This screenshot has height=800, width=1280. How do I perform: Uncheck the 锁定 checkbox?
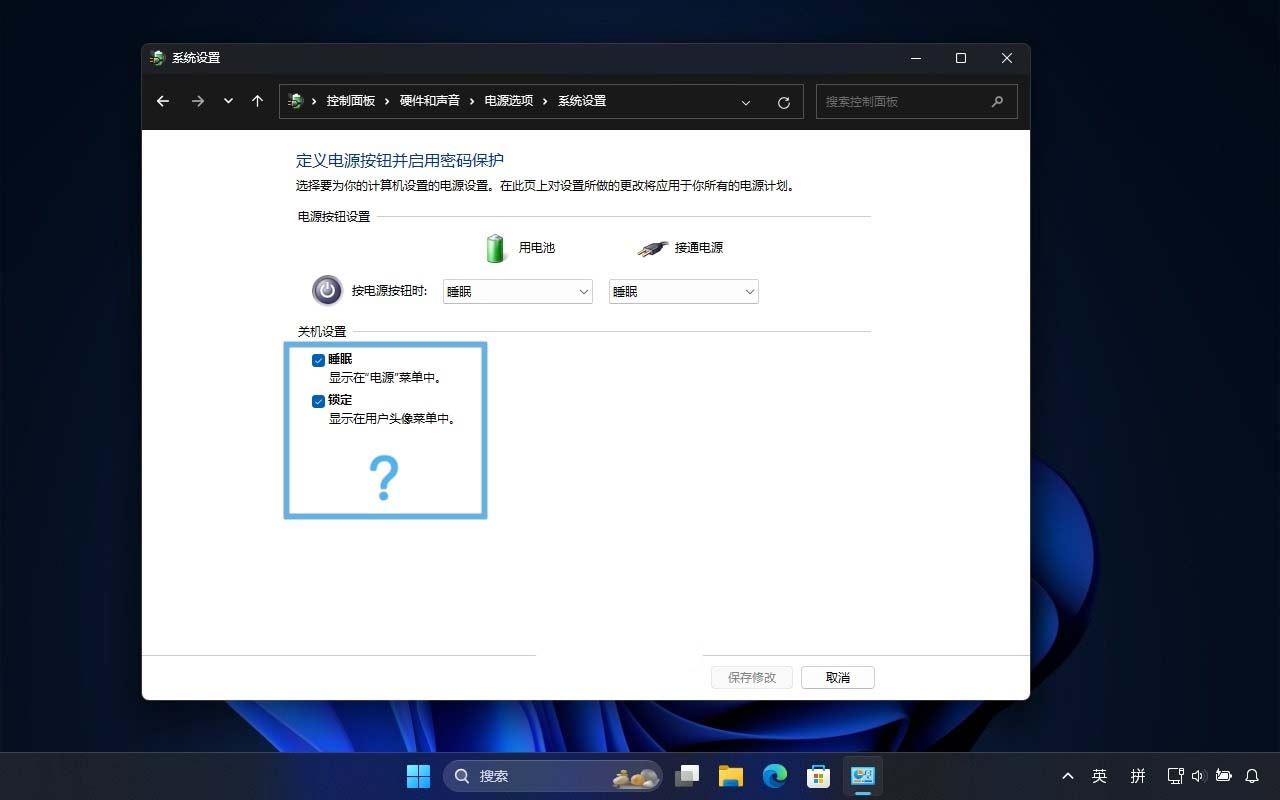tap(318, 400)
